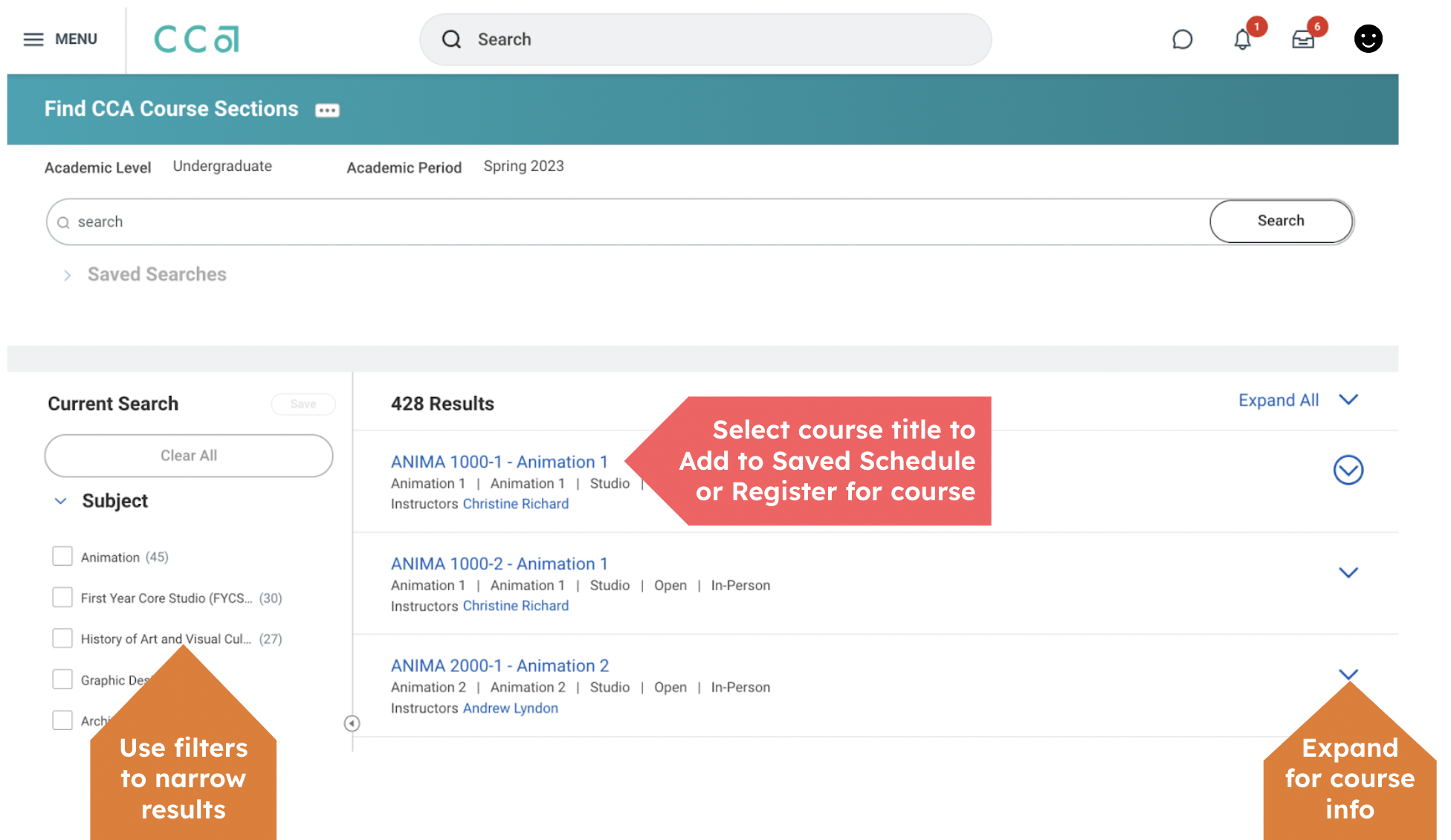Click the related actions ellipsis icon

point(327,111)
